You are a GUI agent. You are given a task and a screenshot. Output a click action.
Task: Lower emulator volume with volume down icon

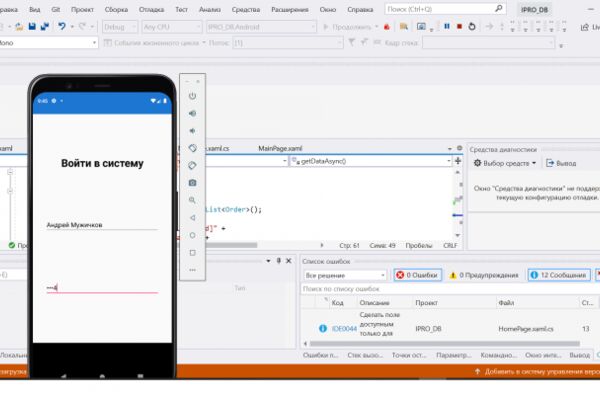[x=192, y=131]
